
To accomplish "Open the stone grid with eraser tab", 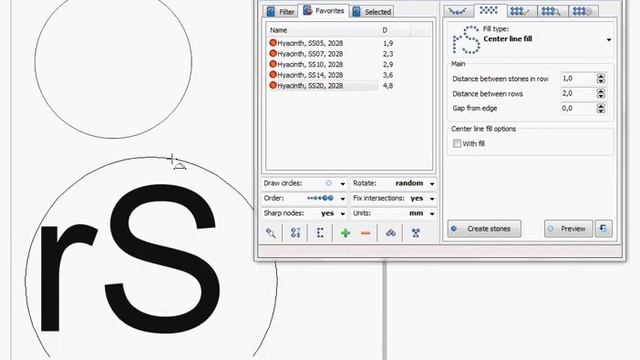I will click(583, 11).
